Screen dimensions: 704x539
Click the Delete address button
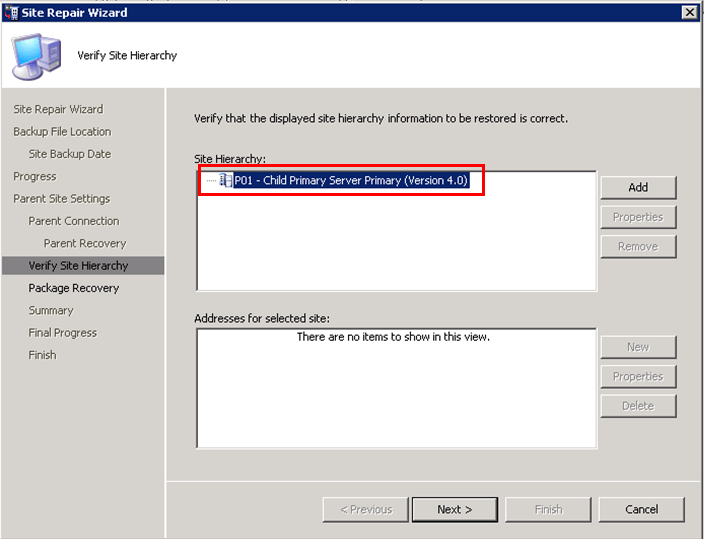point(638,406)
